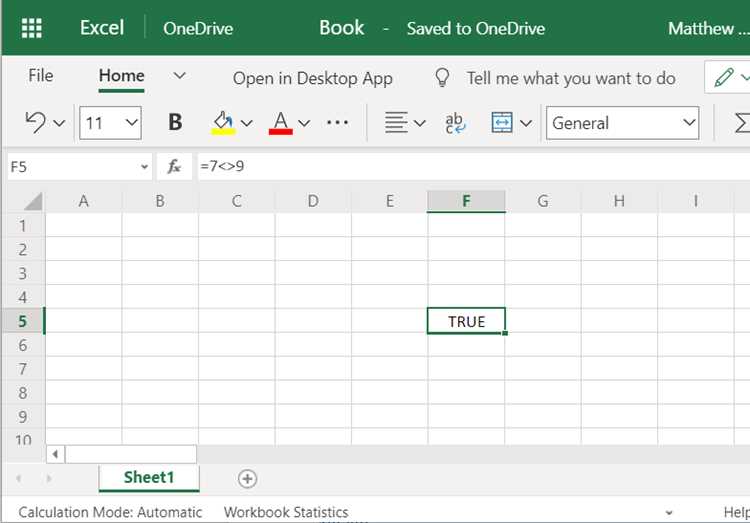
Task: Expand the ribbon tabs chevron beside Home
Action: [179, 76]
